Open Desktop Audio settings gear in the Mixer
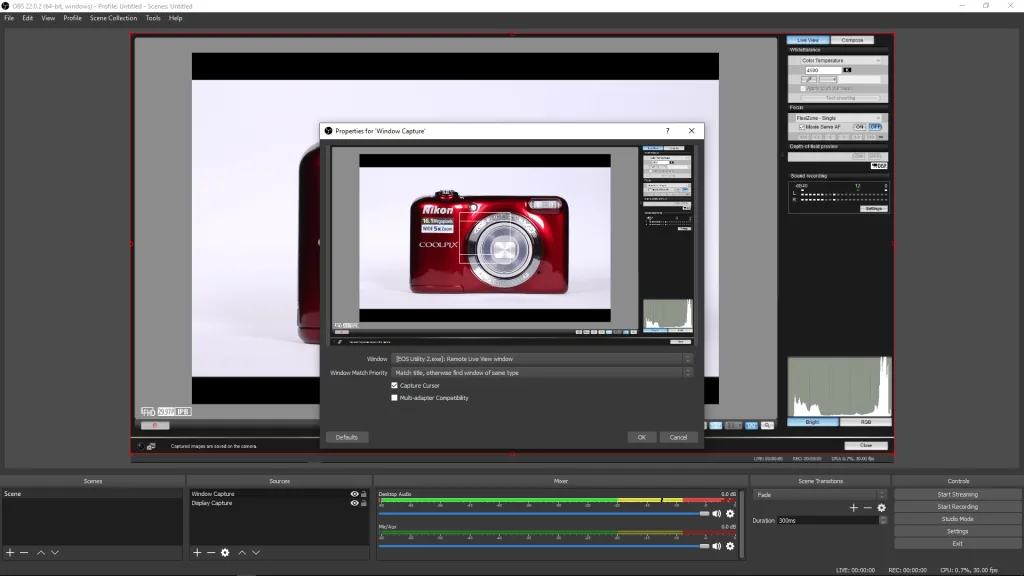Screen dimensions: 1024x576 729,513
